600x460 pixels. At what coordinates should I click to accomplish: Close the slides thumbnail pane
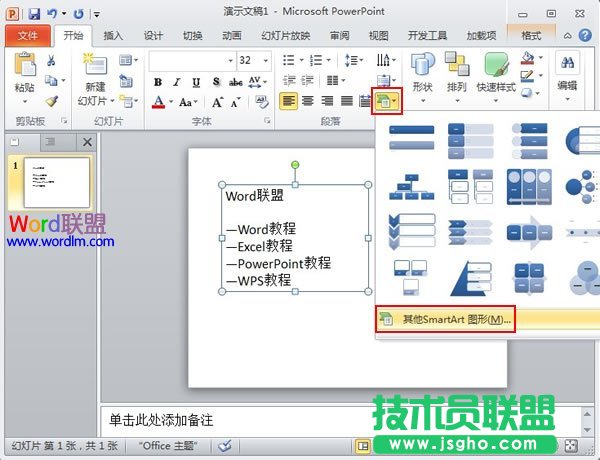[x=87, y=142]
